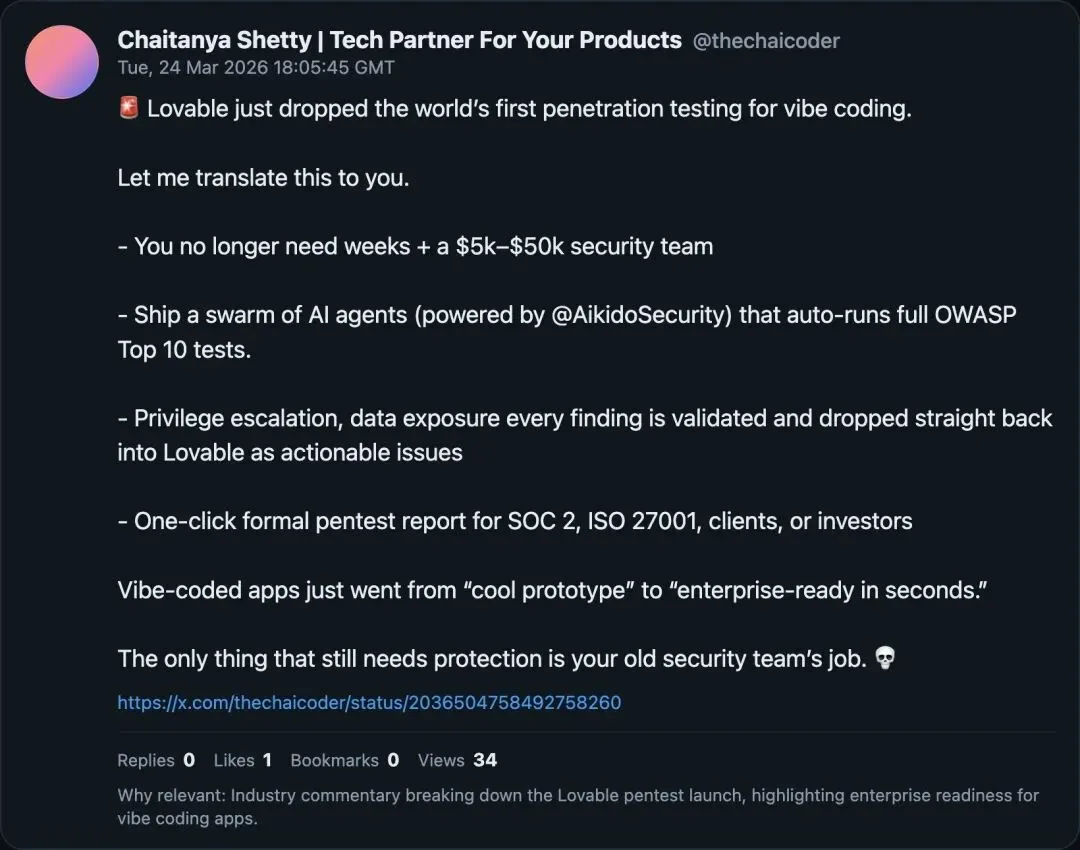
Task: Click the 'Let me translate this to you' line
Action: pos(263,178)
